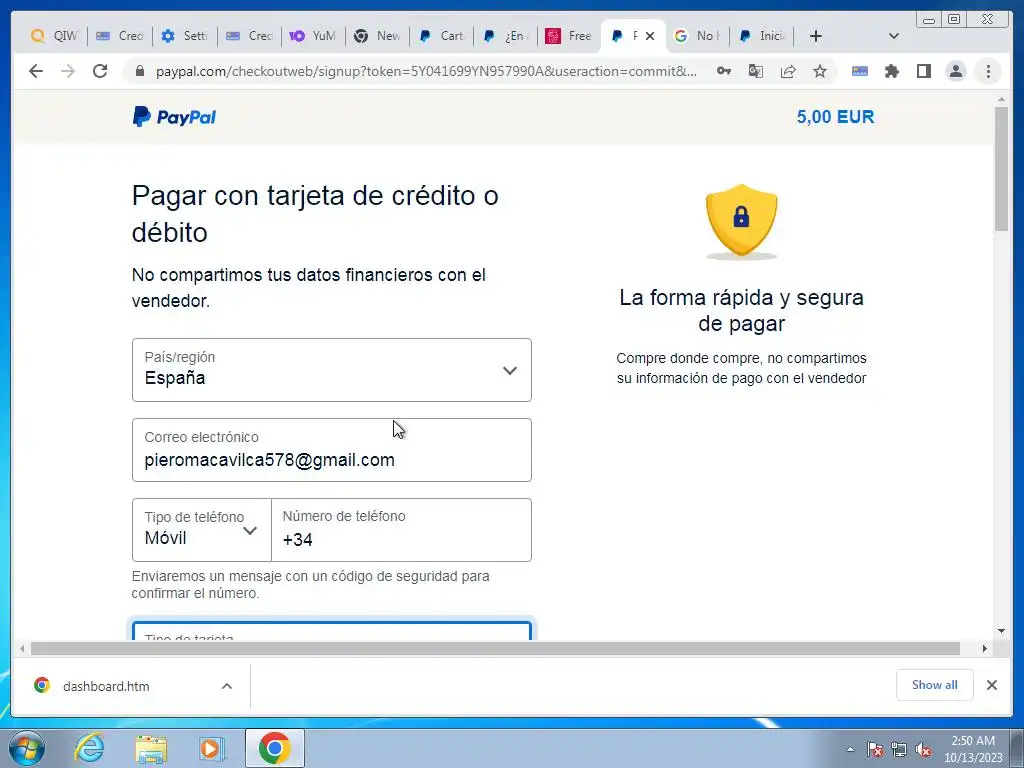The image size is (1024, 768).
Task: Close the active PayPal tab
Action: click(x=650, y=36)
